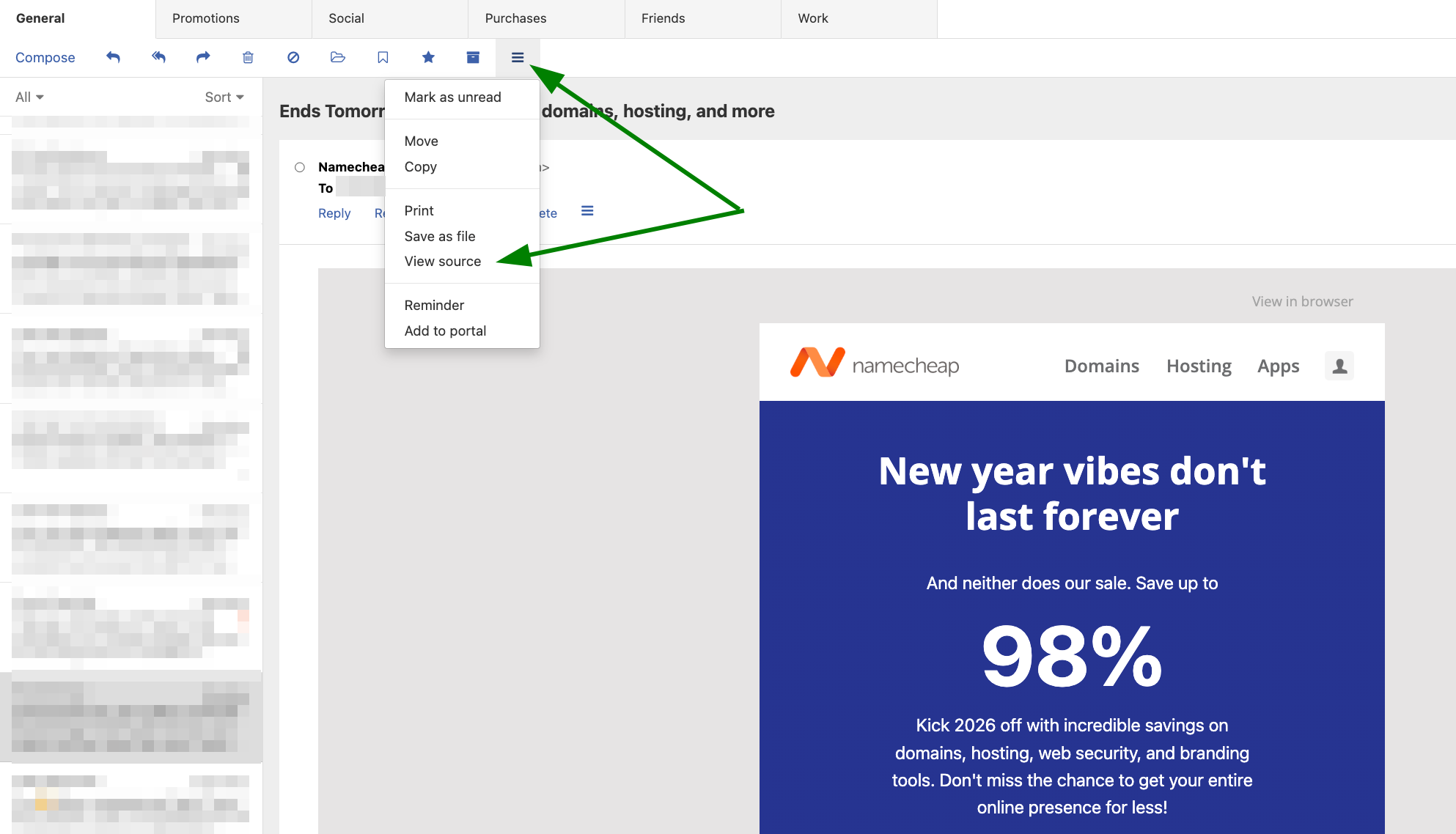This screenshot has width=1456, height=834.
Task: Expand the All filter dropdown
Action: pos(29,97)
